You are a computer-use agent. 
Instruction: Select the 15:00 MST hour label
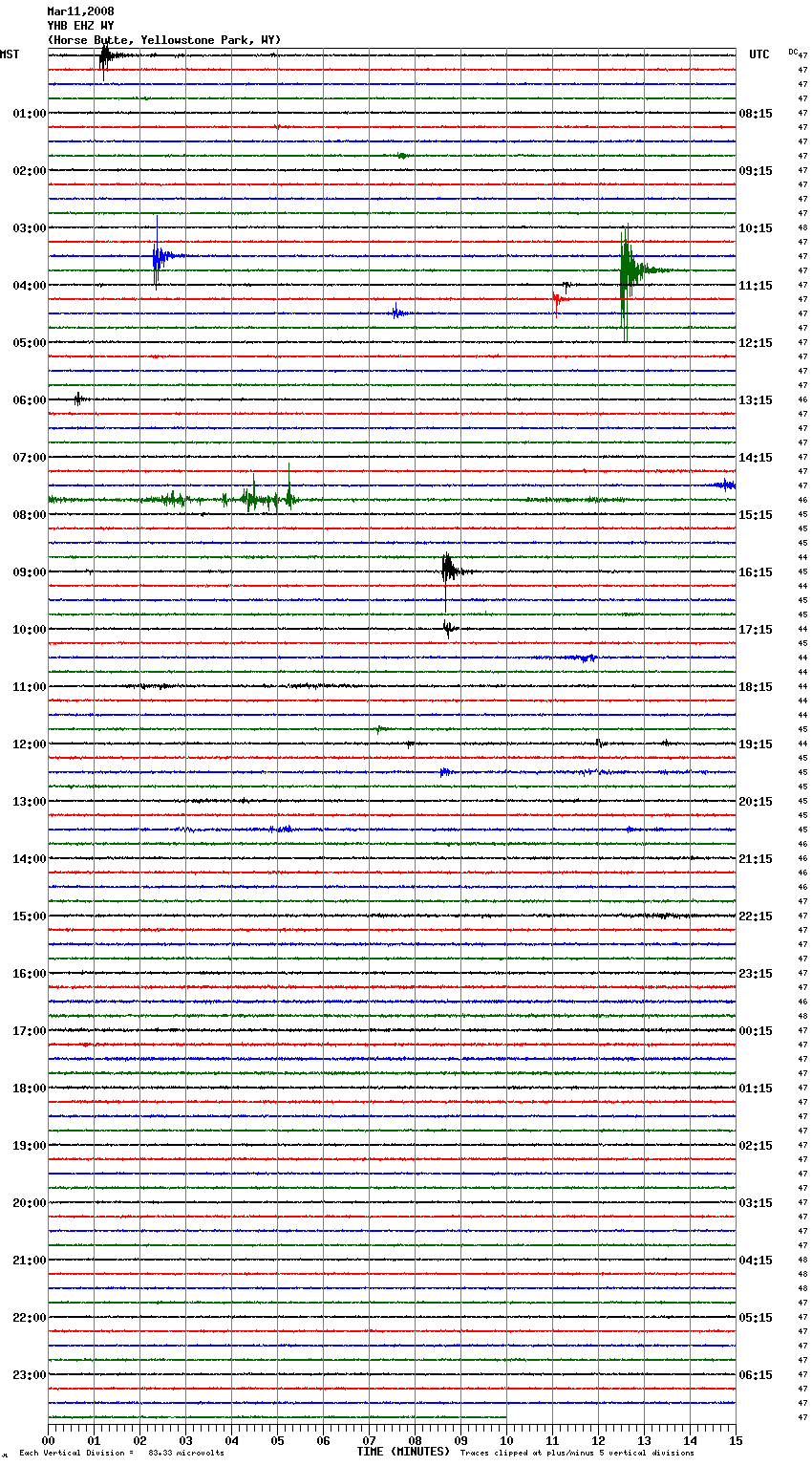pos(30,916)
